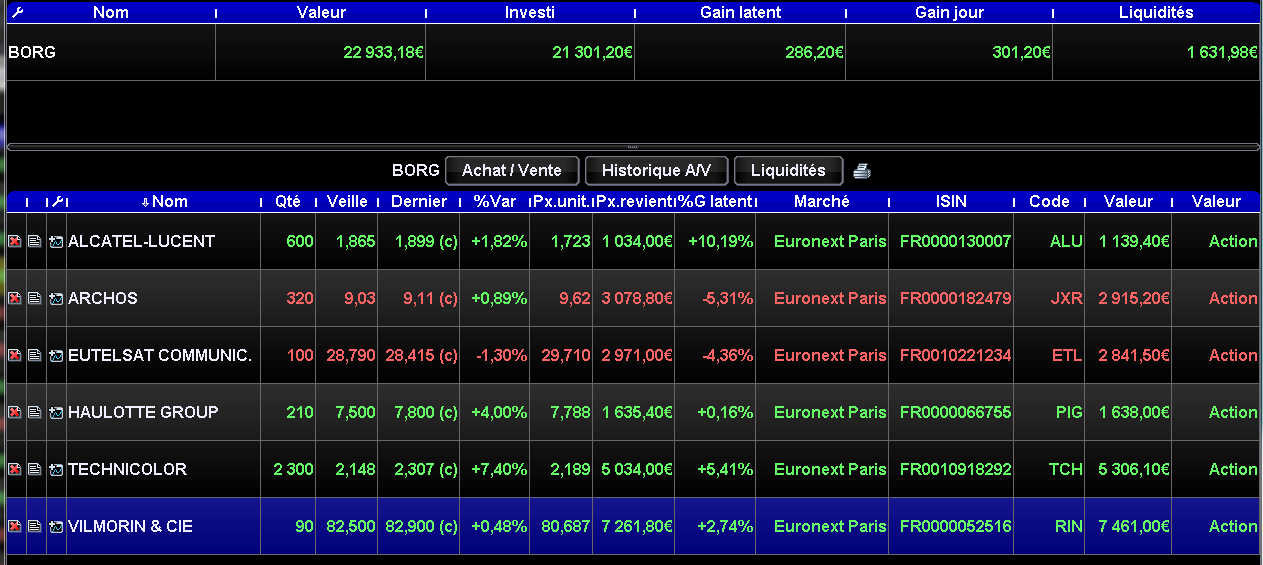This screenshot has width=1263, height=565.
Task: Open the note icon on ARCHOS row
Action: coord(35,299)
